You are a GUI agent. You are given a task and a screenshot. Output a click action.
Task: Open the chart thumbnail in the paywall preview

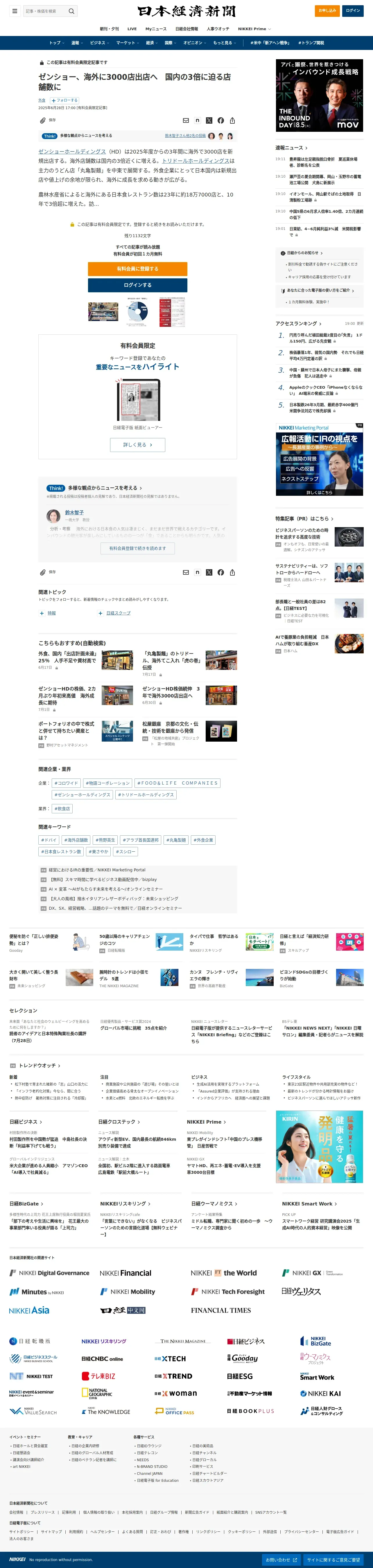137,312
